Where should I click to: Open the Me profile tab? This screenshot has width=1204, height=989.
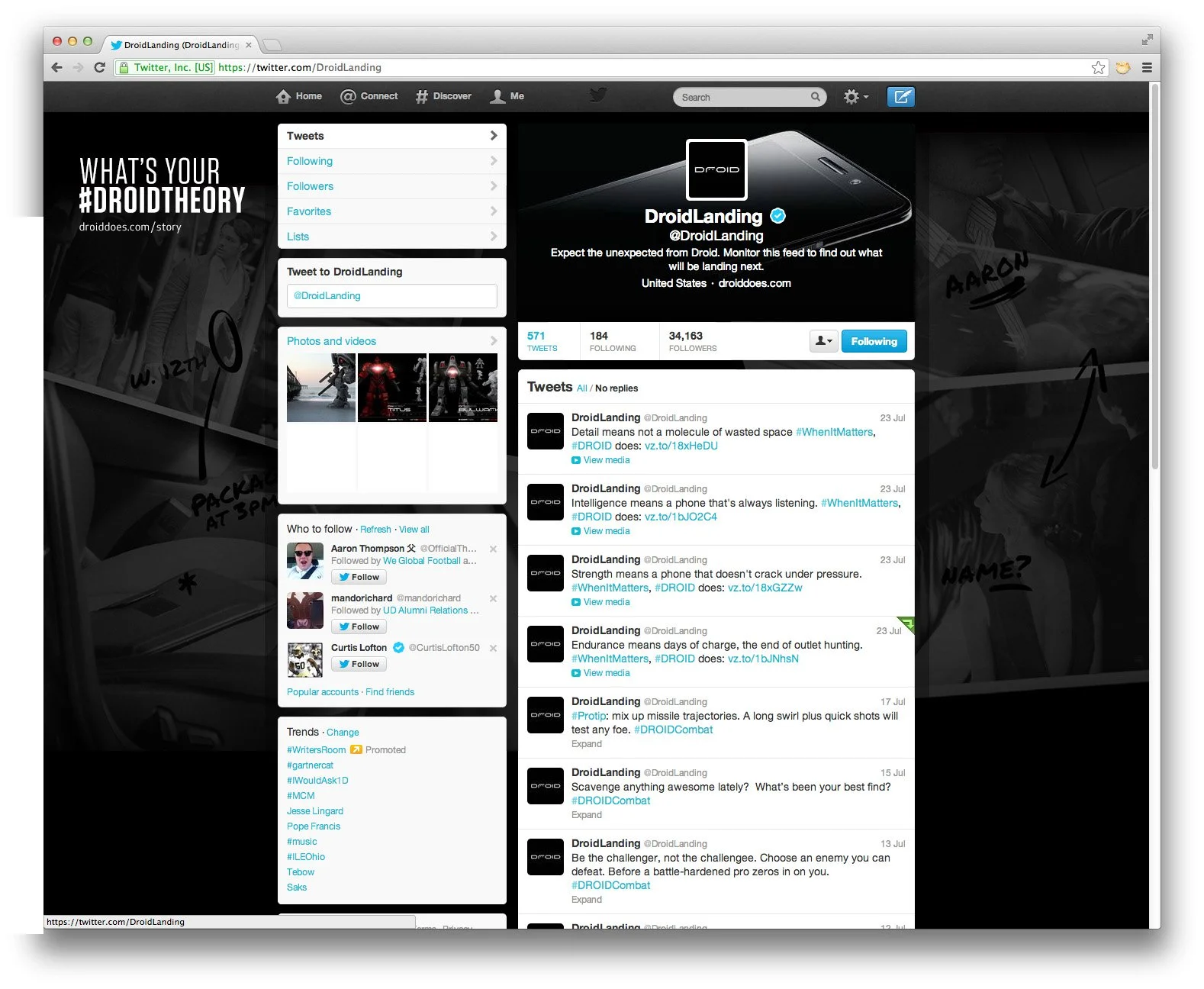click(507, 96)
